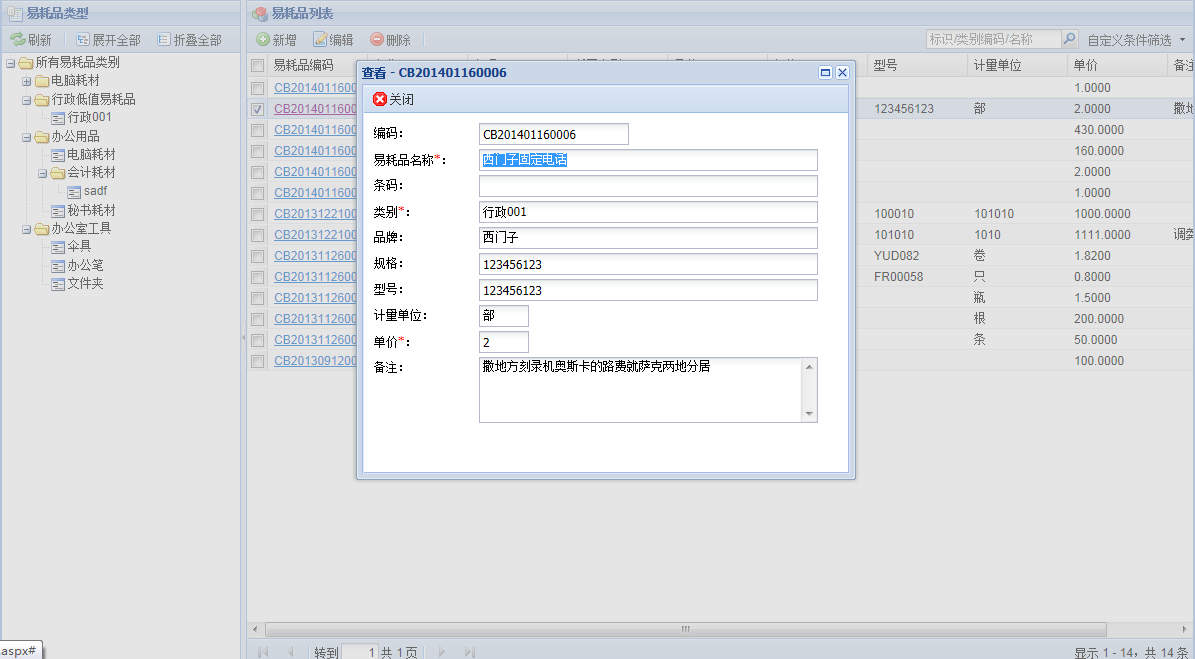Click the 品牌 input field
This screenshot has width=1195, height=659.
pos(648,238)
